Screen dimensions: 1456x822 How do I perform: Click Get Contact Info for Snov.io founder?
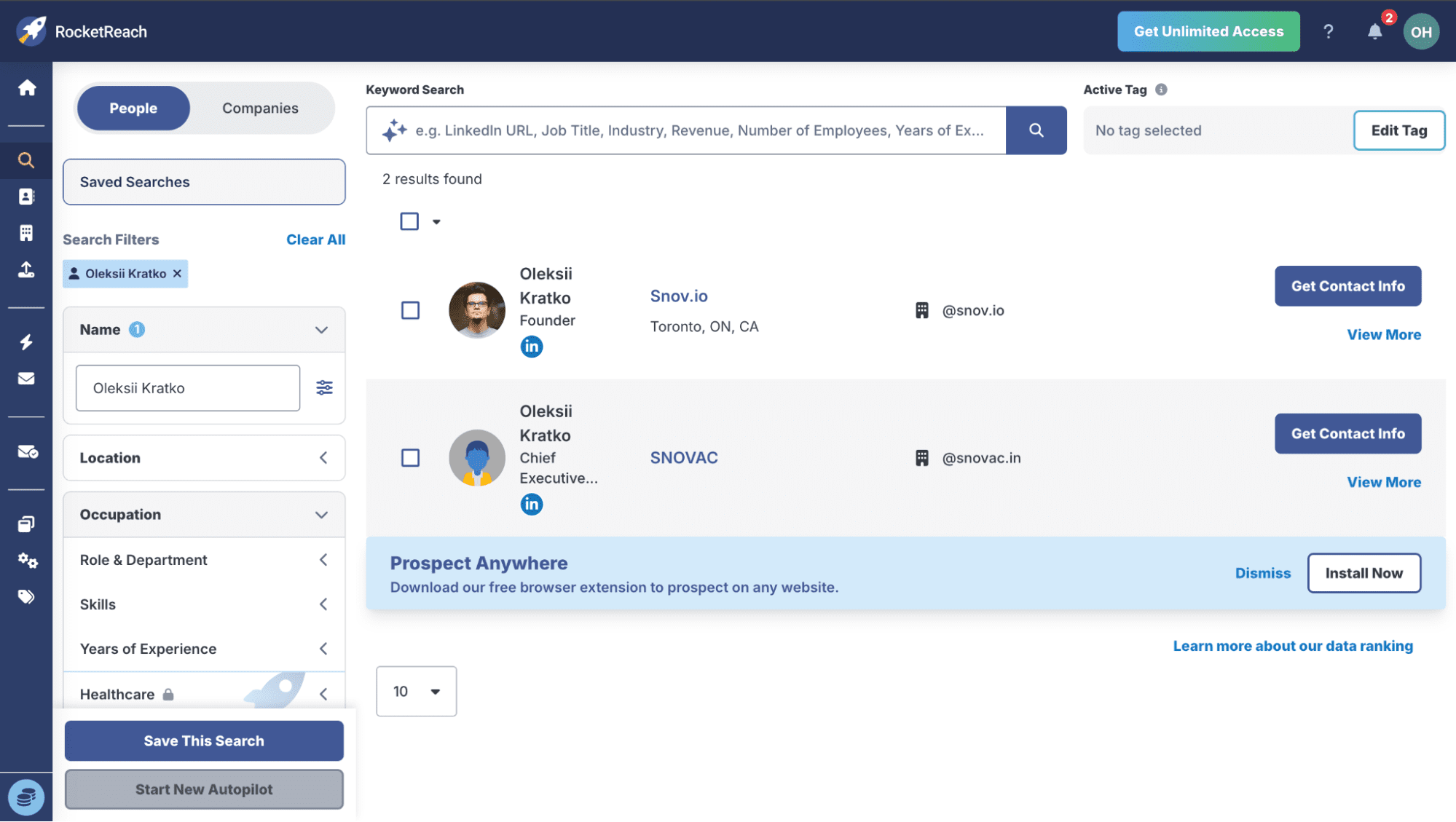(1347, 286)
